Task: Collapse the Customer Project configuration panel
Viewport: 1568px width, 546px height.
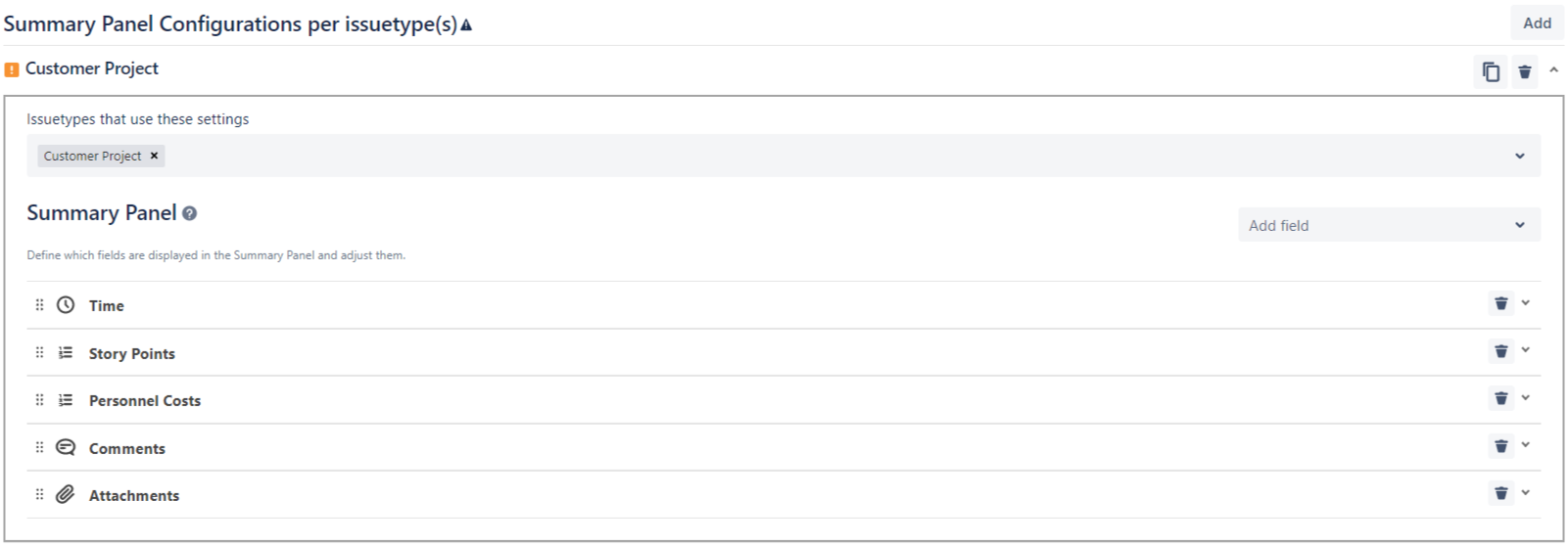Action: (x=1553, y=70)
